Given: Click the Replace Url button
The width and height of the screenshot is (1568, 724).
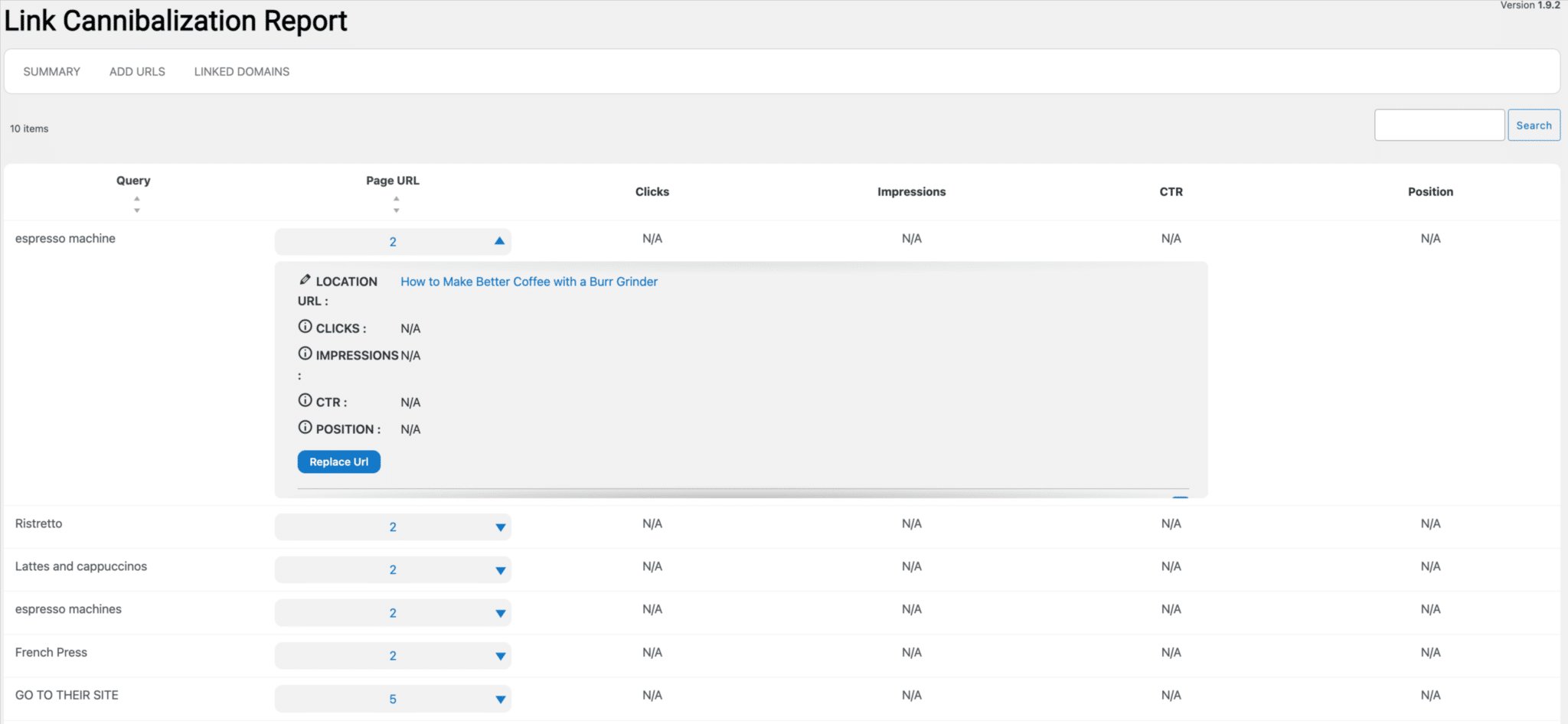Looking at the screenshot, I should click(338, 461).
